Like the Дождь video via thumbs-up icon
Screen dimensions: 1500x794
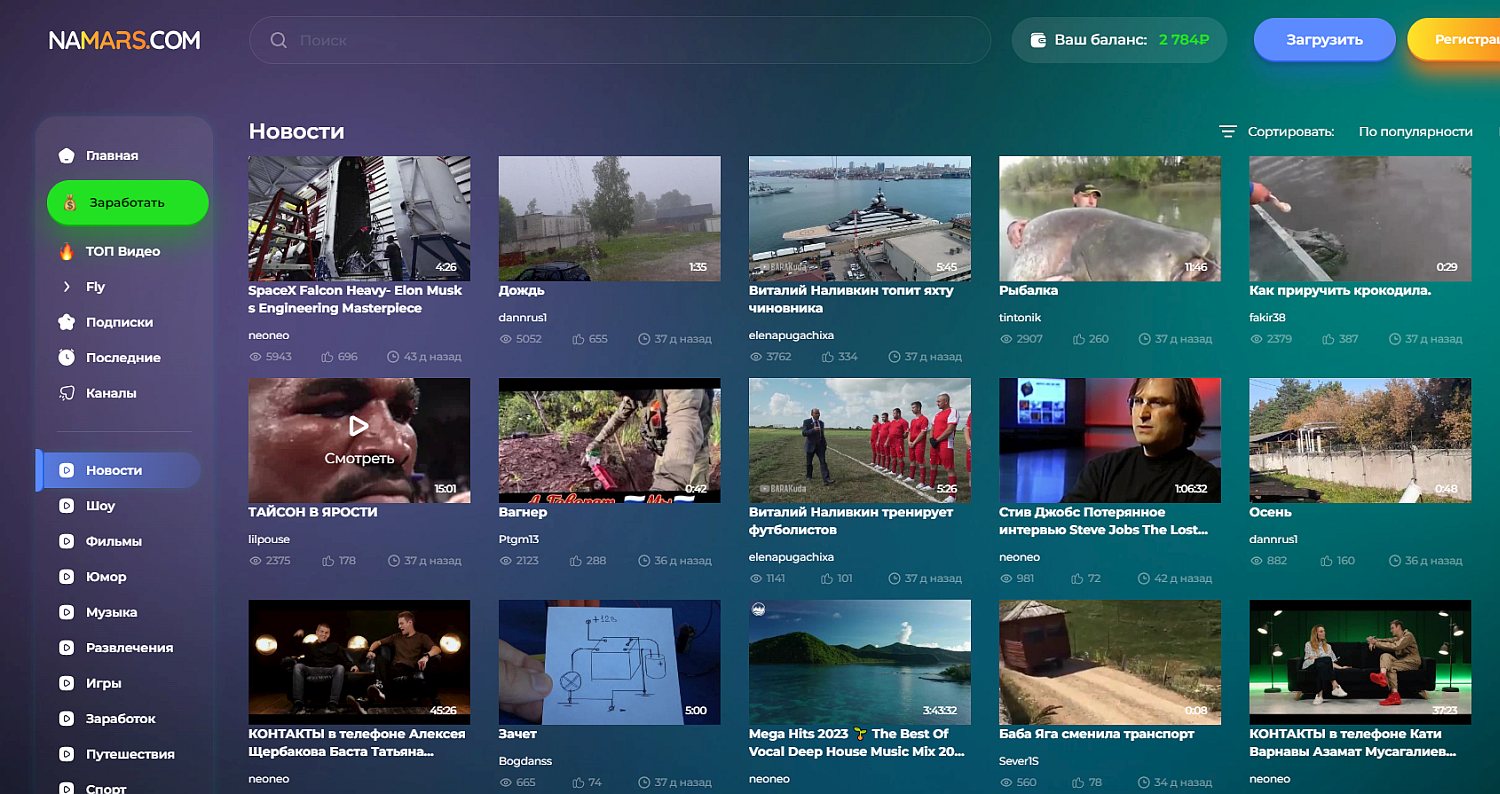click(x=578, y=339)
